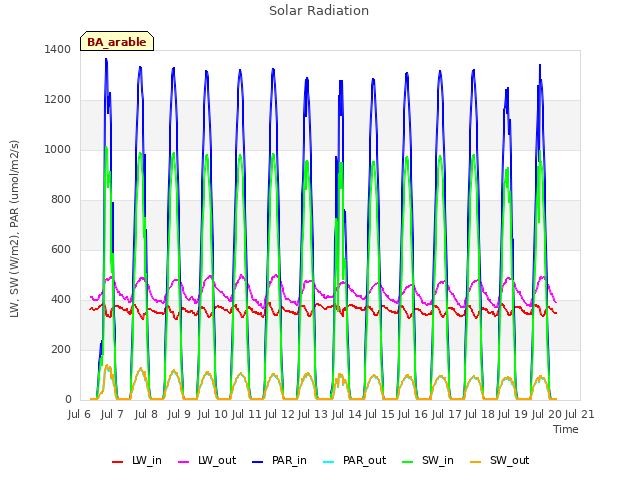Select the LW_in legend label

(x=147, y=460)
